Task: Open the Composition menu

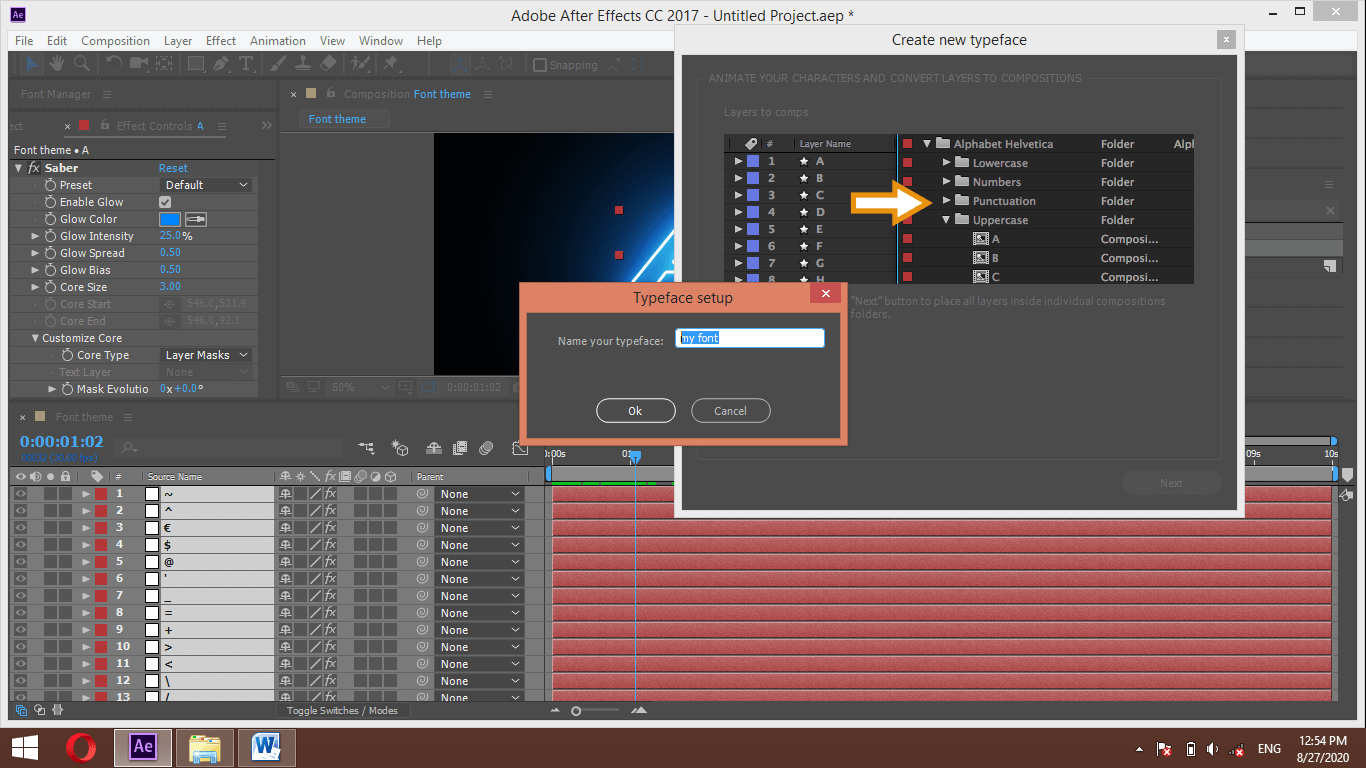Action: pos(115,41)
